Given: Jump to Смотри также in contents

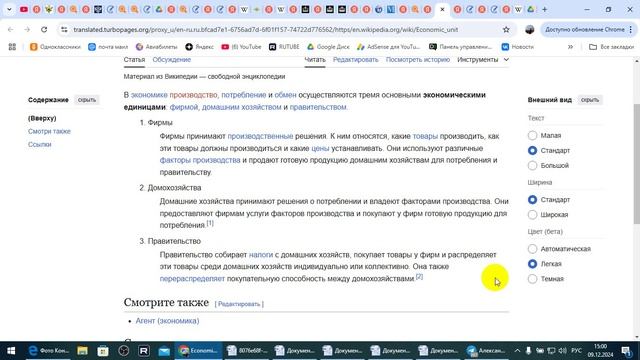Looking at the screenshot, I should [x=49, y=131].
